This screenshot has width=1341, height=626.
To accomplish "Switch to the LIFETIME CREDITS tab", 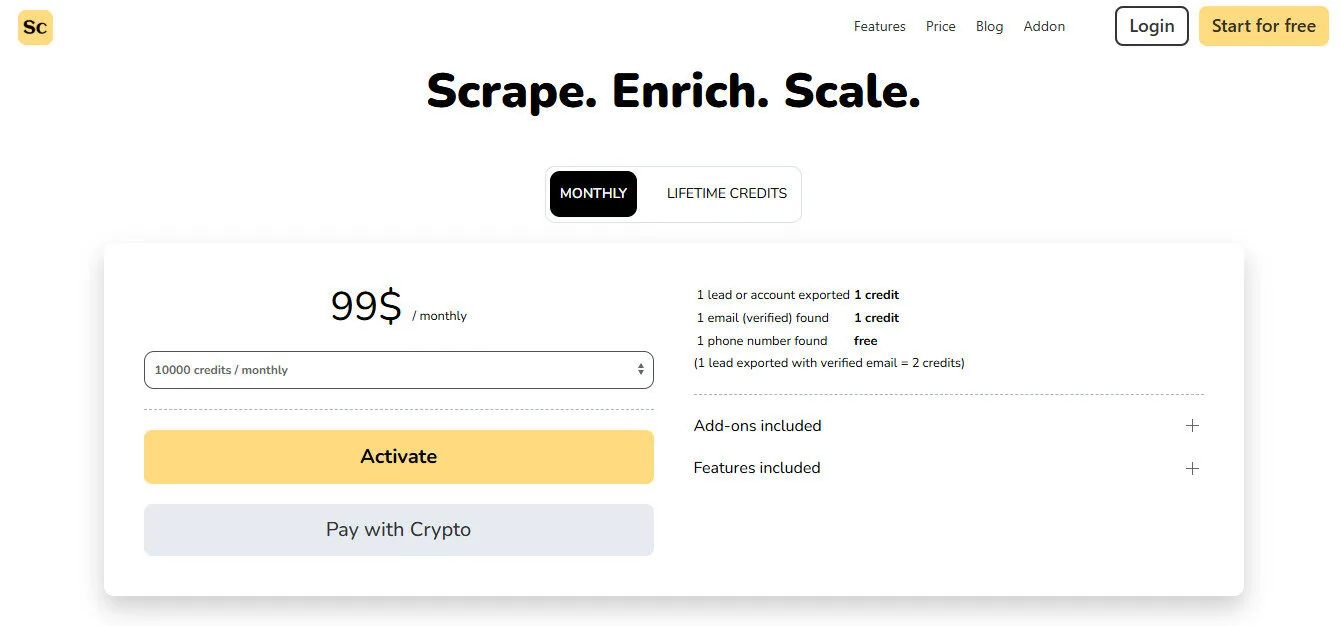I will (726, 193).
